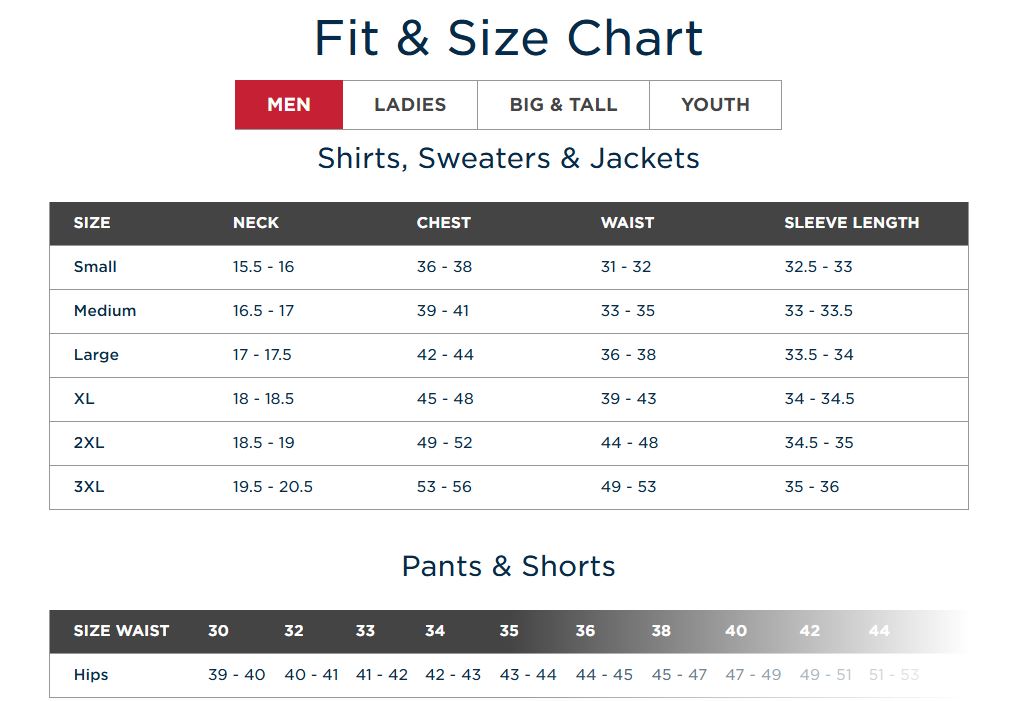Switch to the LADIES tab
The height and width of the screenshot is (701, 1017).
click(x=410, y=104)
